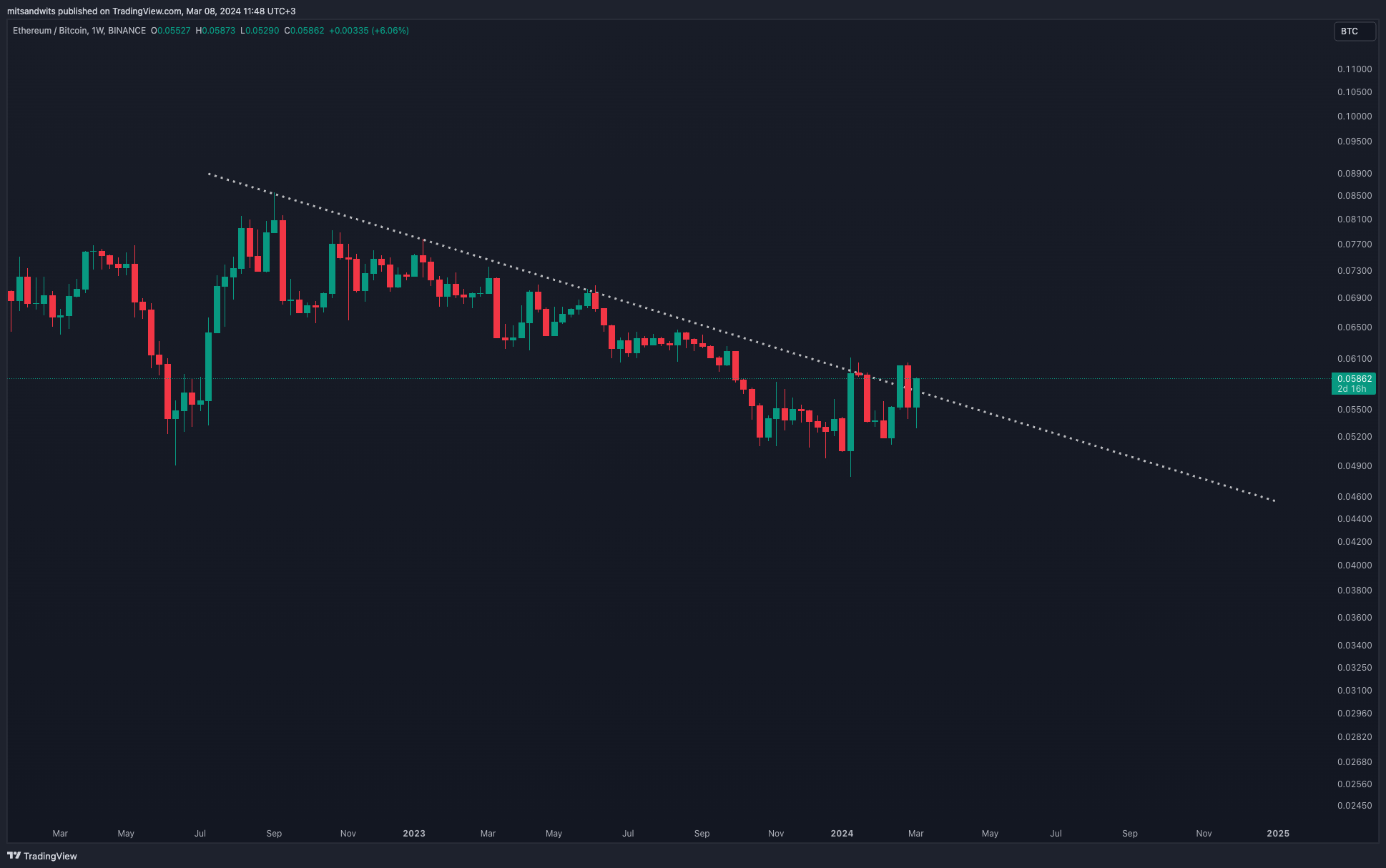Click the open value O0.05527

[170, 31]
